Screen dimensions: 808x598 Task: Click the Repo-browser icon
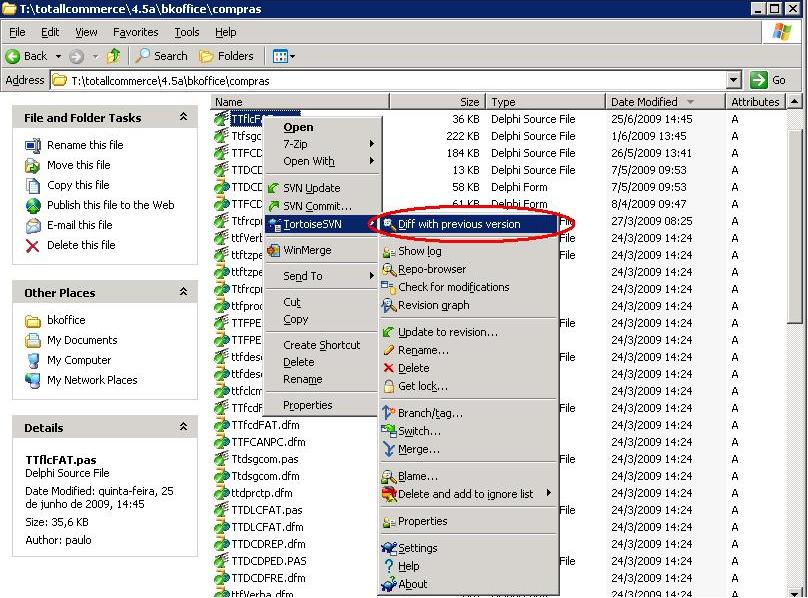click(x=389, y=269)
